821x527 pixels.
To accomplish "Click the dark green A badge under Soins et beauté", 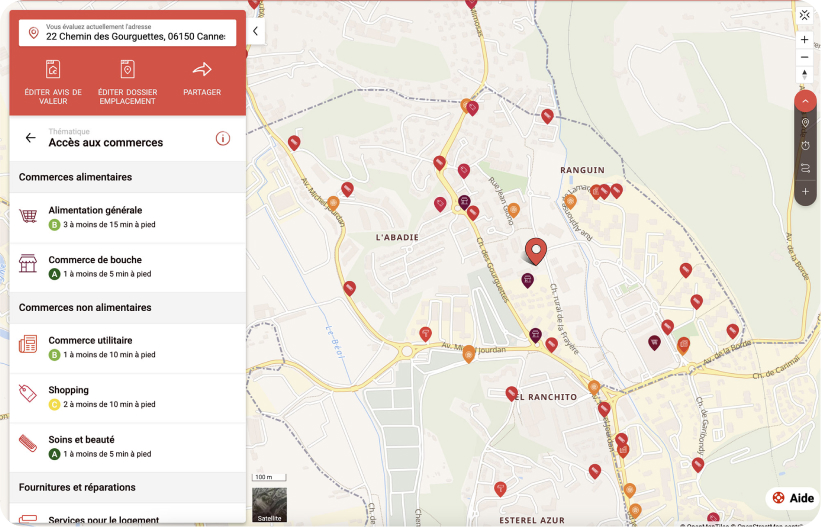I will 54,454.
